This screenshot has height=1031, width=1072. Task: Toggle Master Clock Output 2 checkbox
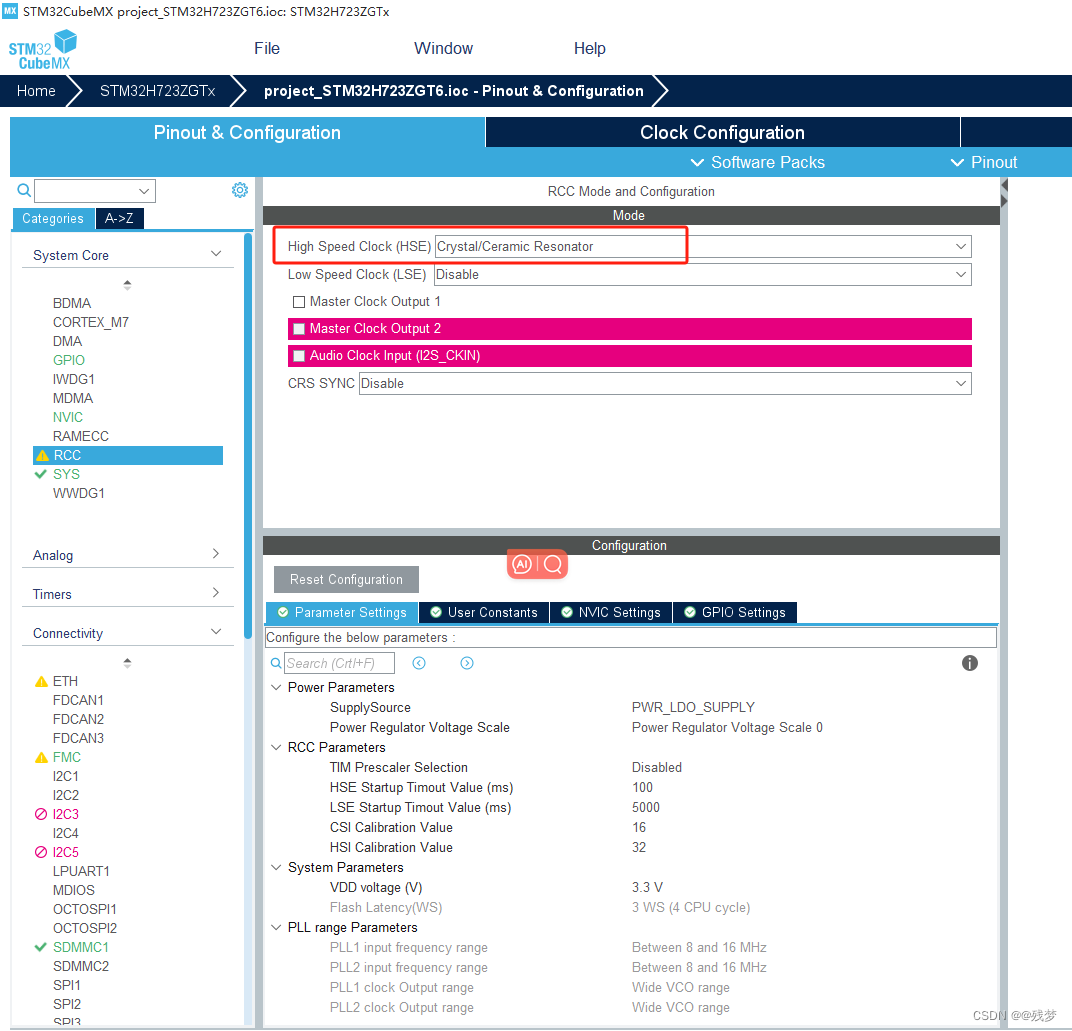click(299, 329)
